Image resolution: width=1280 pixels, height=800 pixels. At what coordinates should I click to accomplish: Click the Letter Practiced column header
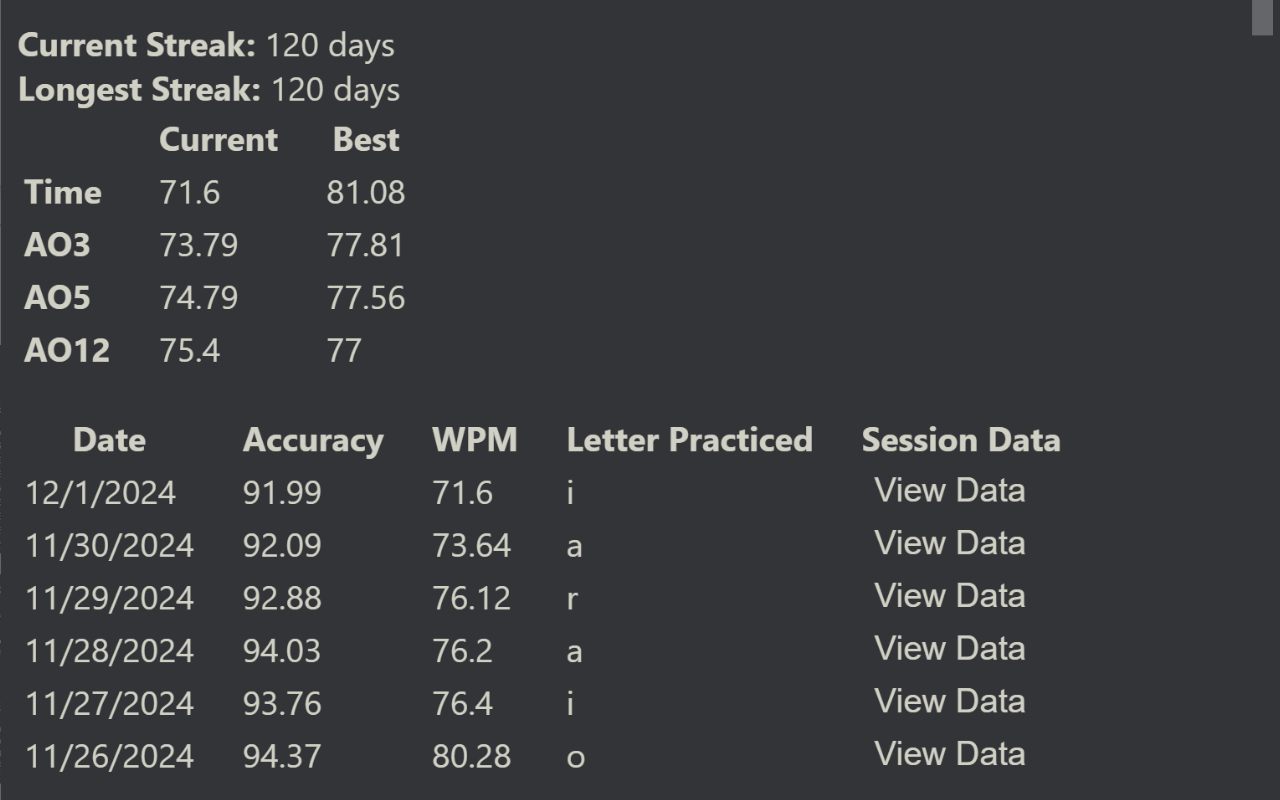click(689, 440)
